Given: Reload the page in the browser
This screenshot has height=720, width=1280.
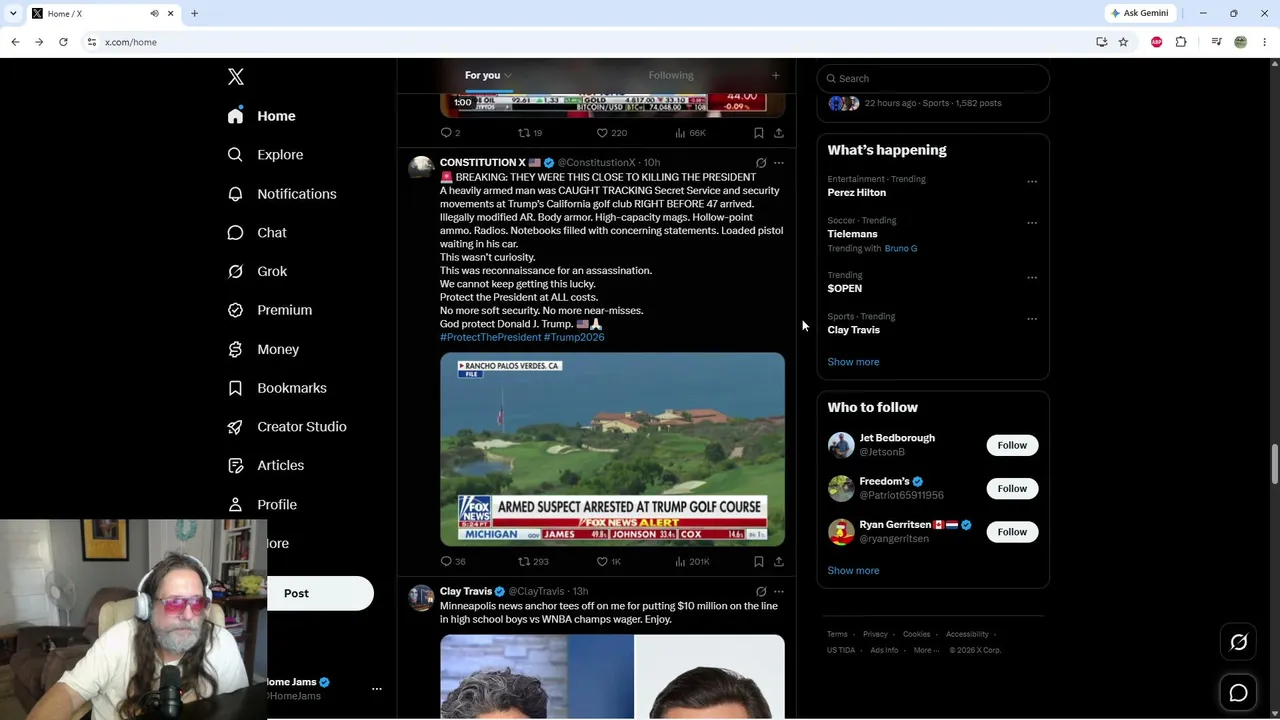Looking at the screenshot, I should (x=63, y=42).
